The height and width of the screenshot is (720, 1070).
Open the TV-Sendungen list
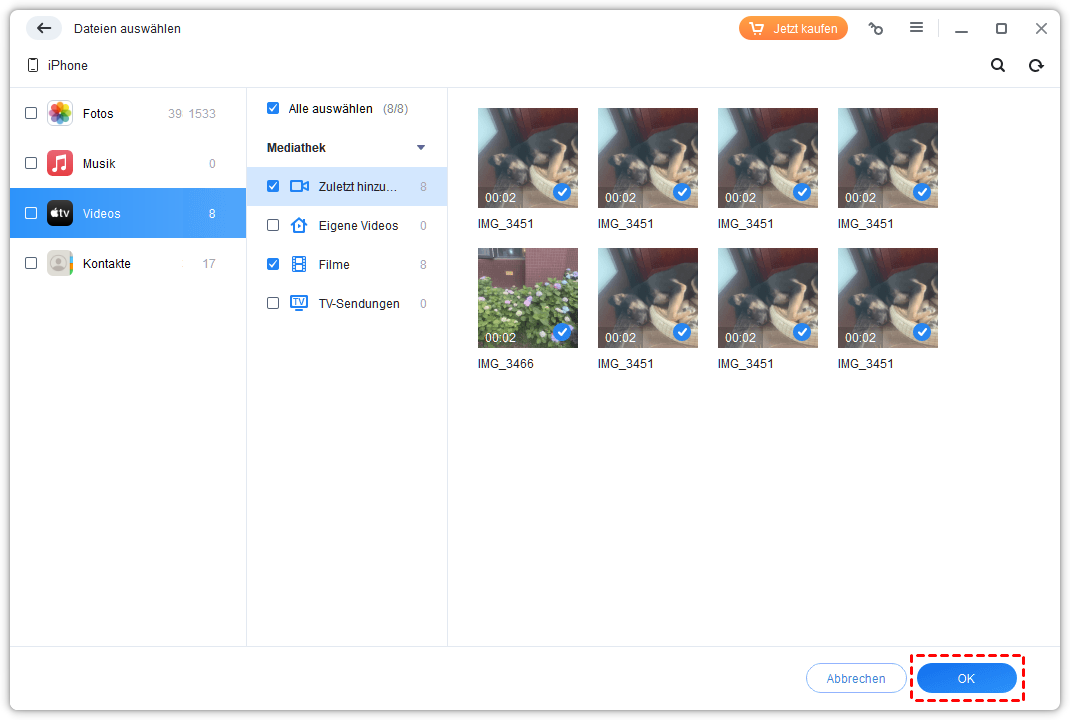[347, 303]
